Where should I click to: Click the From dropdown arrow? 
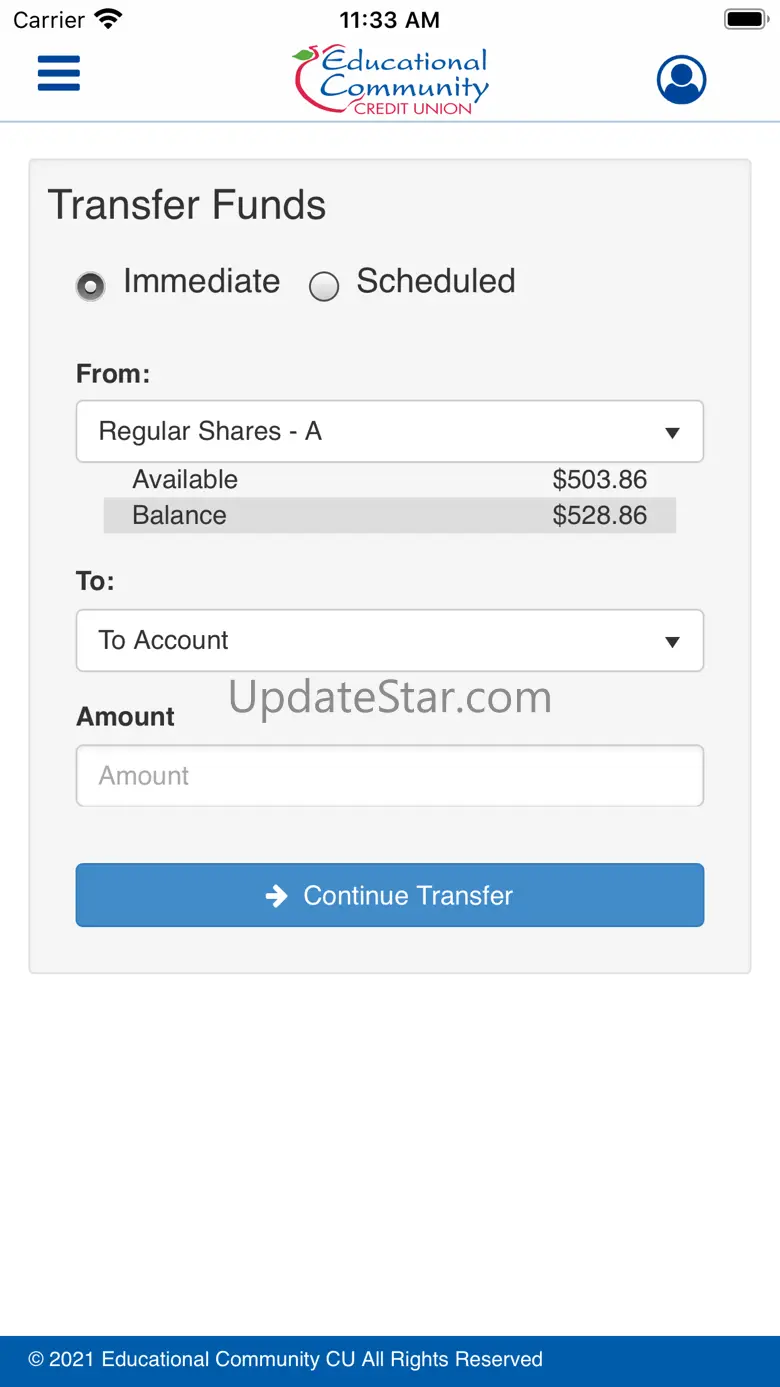672,433
